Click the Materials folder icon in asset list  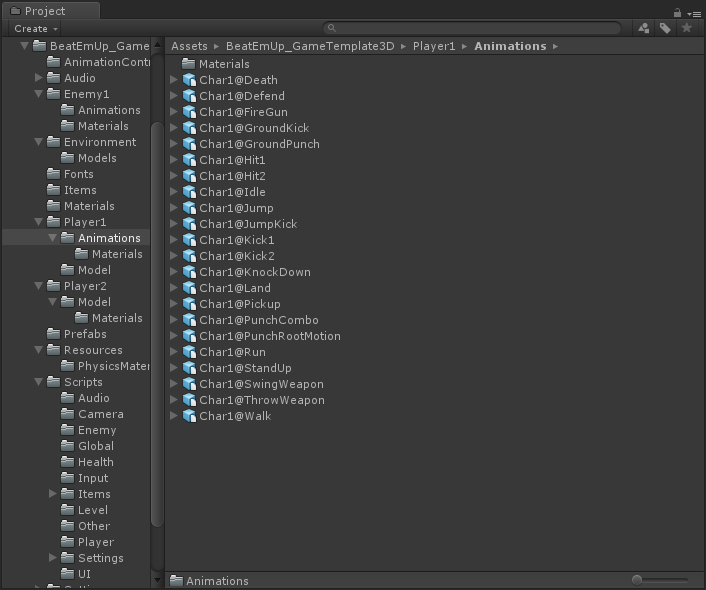click(188, 64)
